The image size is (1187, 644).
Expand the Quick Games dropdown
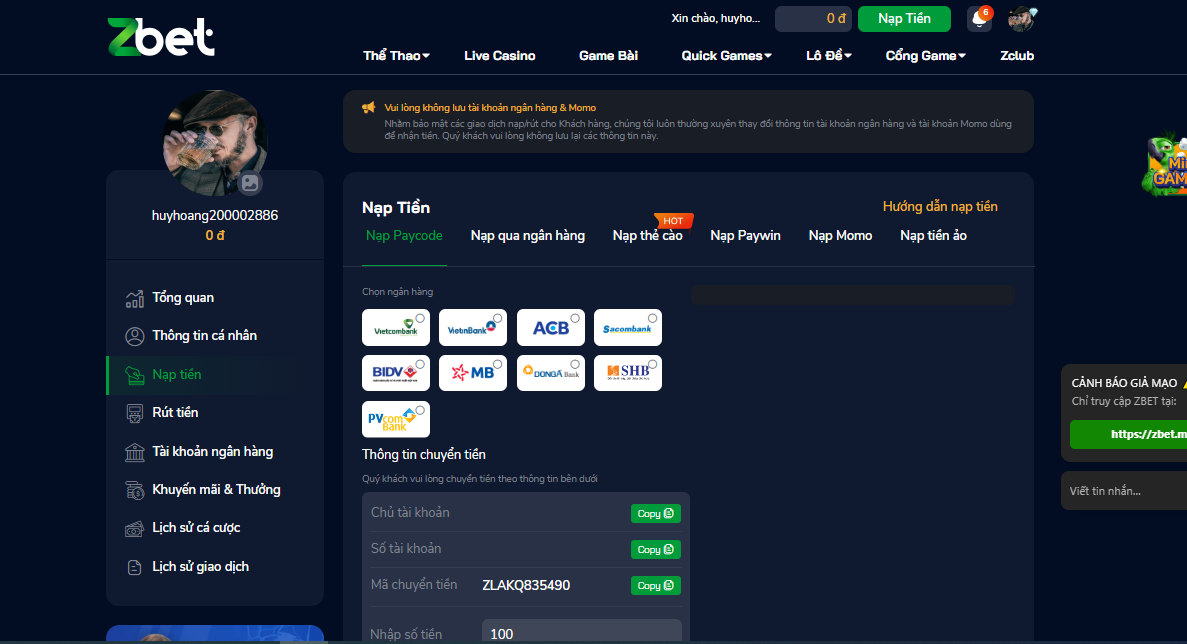pyautogui.click(x=726, y=56)
